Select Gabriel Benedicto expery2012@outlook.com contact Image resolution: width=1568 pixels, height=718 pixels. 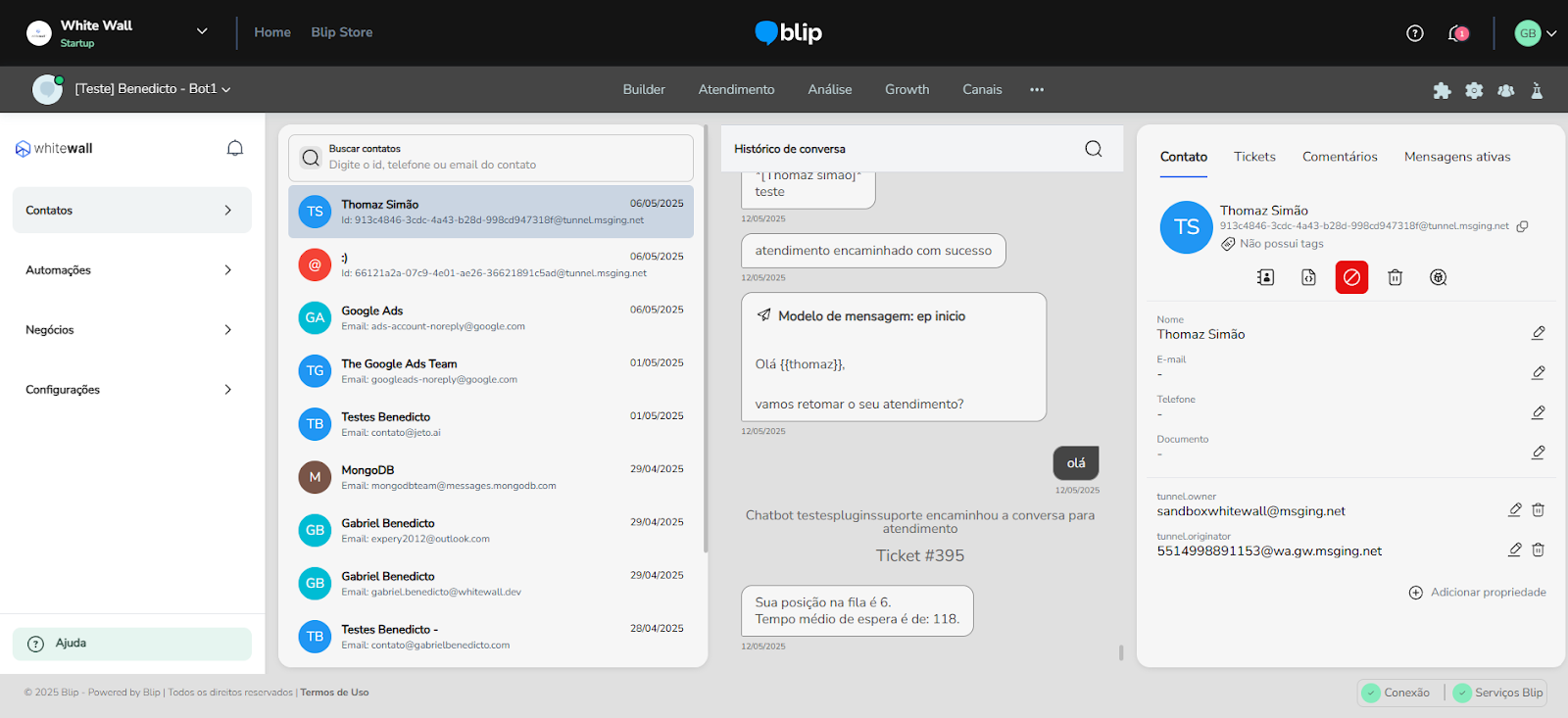(x=491, y=530)
